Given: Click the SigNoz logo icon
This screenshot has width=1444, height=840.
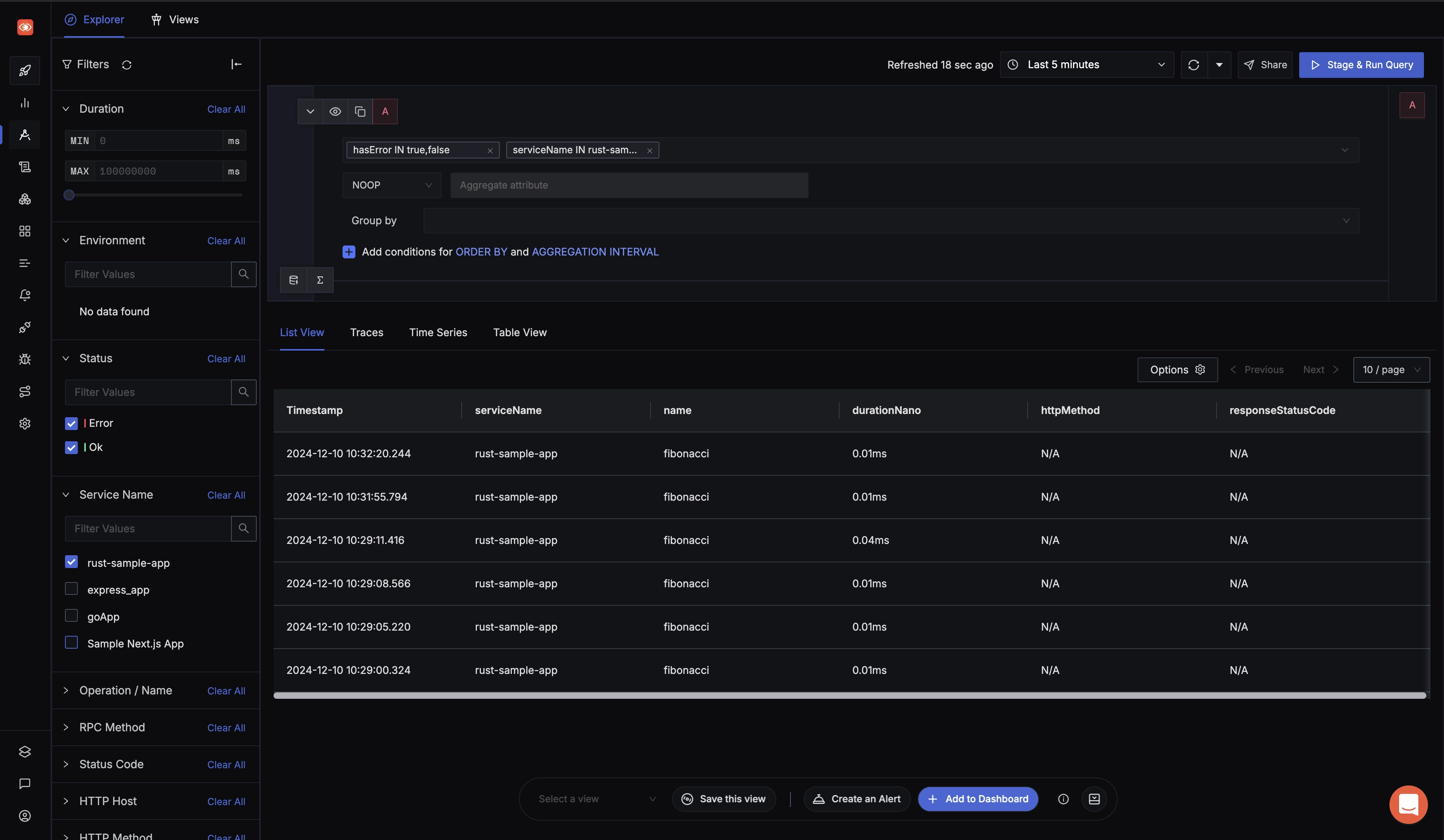Looking at the screenshot, I should pyautogui.click(x=25, y=27).
